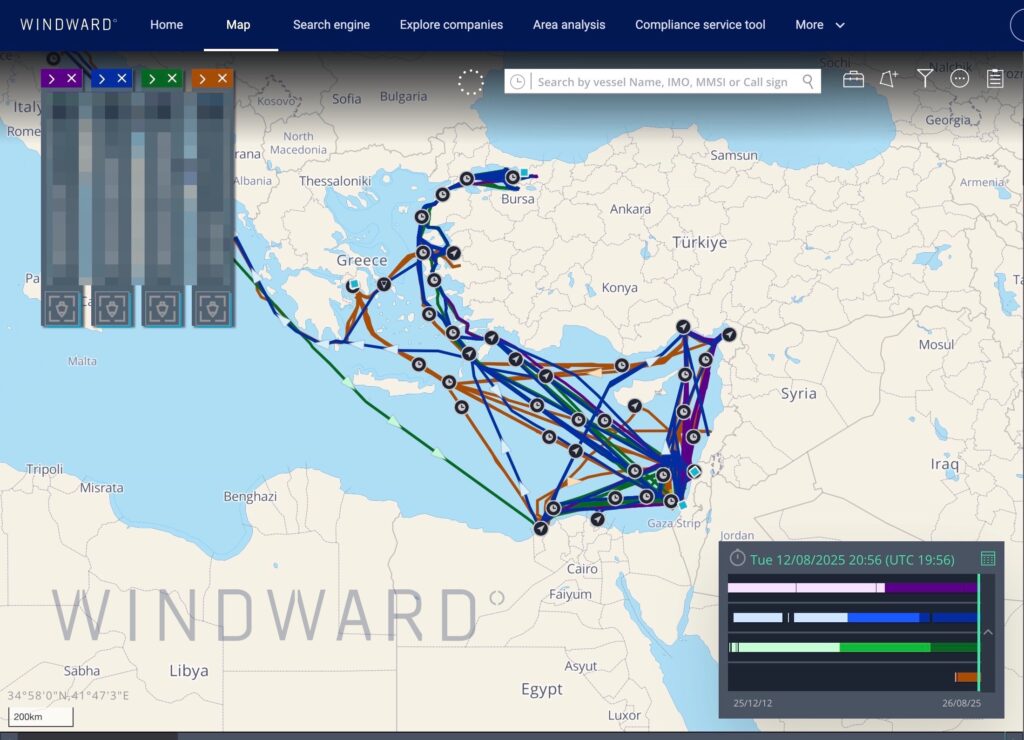The width and height of the screenshot is (1024, 740).
Task: Locate orange vessel with focus icon
Action: coord(213,308)
